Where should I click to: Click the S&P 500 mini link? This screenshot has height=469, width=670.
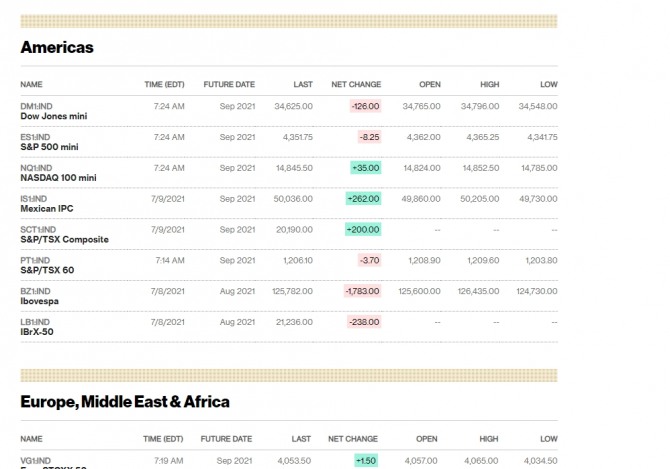pyautogui.click(x=49, y=147)
